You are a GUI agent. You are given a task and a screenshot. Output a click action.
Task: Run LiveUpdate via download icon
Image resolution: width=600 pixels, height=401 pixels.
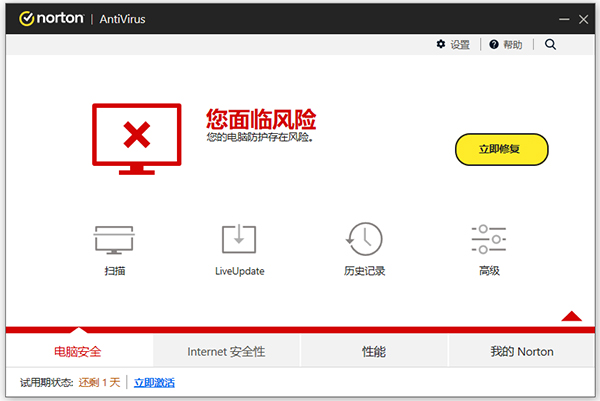tap(239, 239)
